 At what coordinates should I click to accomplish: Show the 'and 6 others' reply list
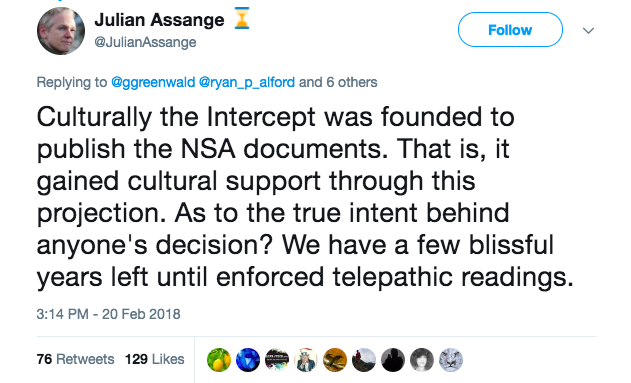click(x=338, y=82)
